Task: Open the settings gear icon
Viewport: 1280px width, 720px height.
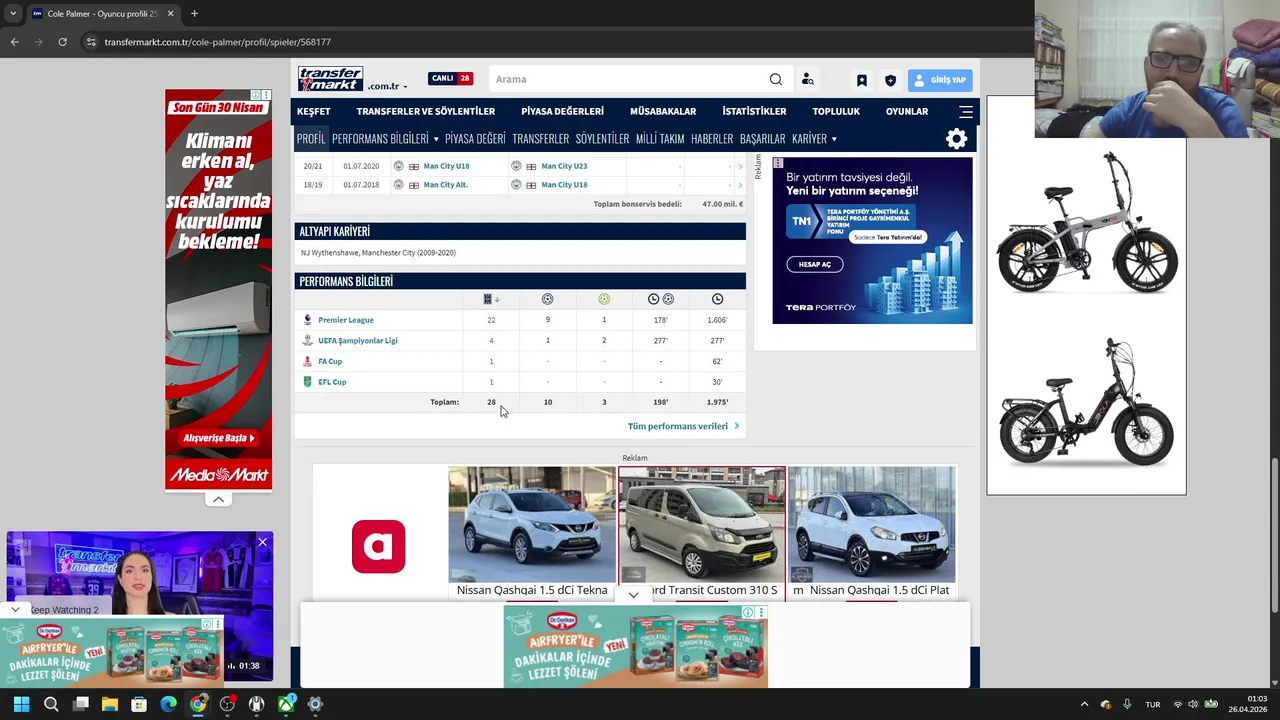Action: 957,139
